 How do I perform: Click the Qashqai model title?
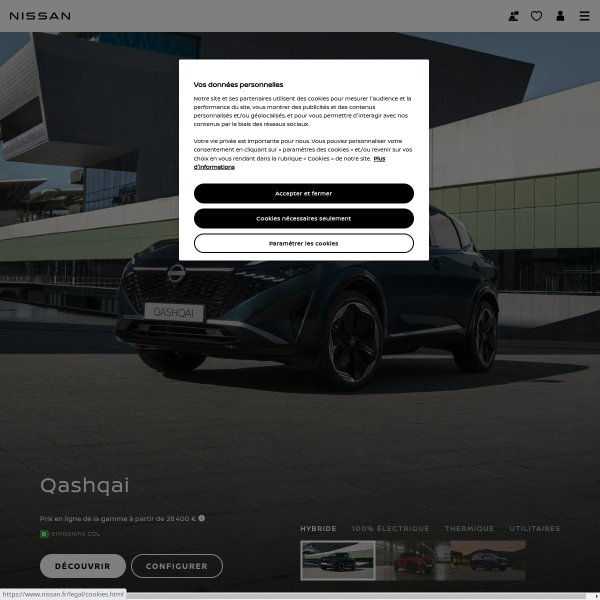coord(85,485)
